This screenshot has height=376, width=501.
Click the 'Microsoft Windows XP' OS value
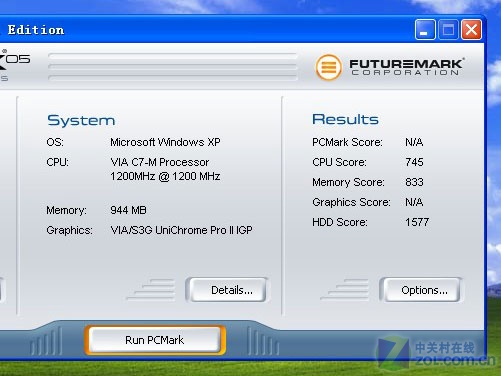pyautogui.click(x=165, y=142)
